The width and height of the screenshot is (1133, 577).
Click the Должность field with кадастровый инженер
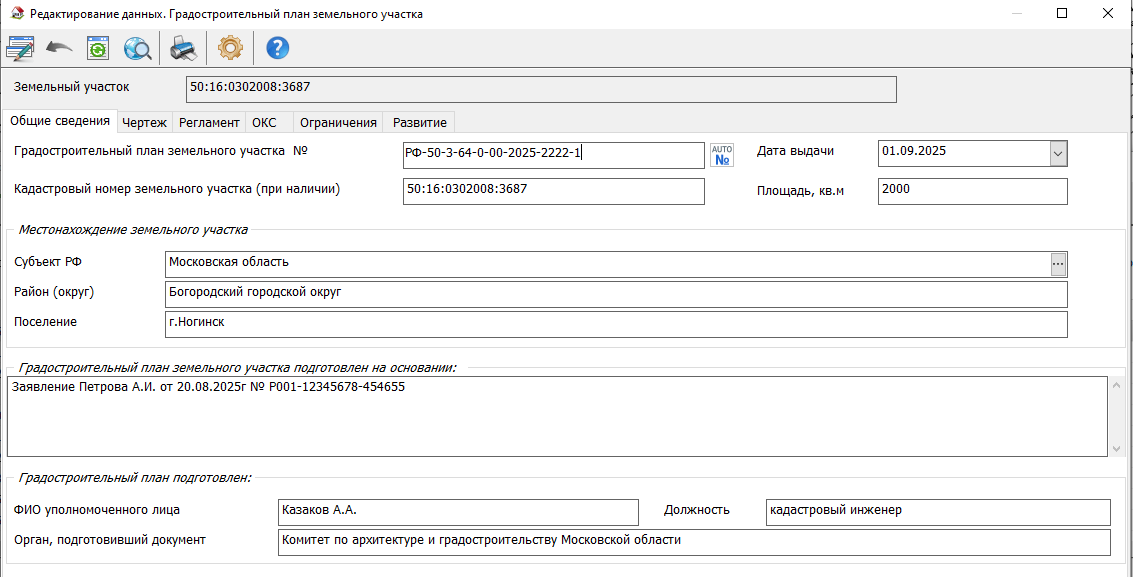point(937,512)
